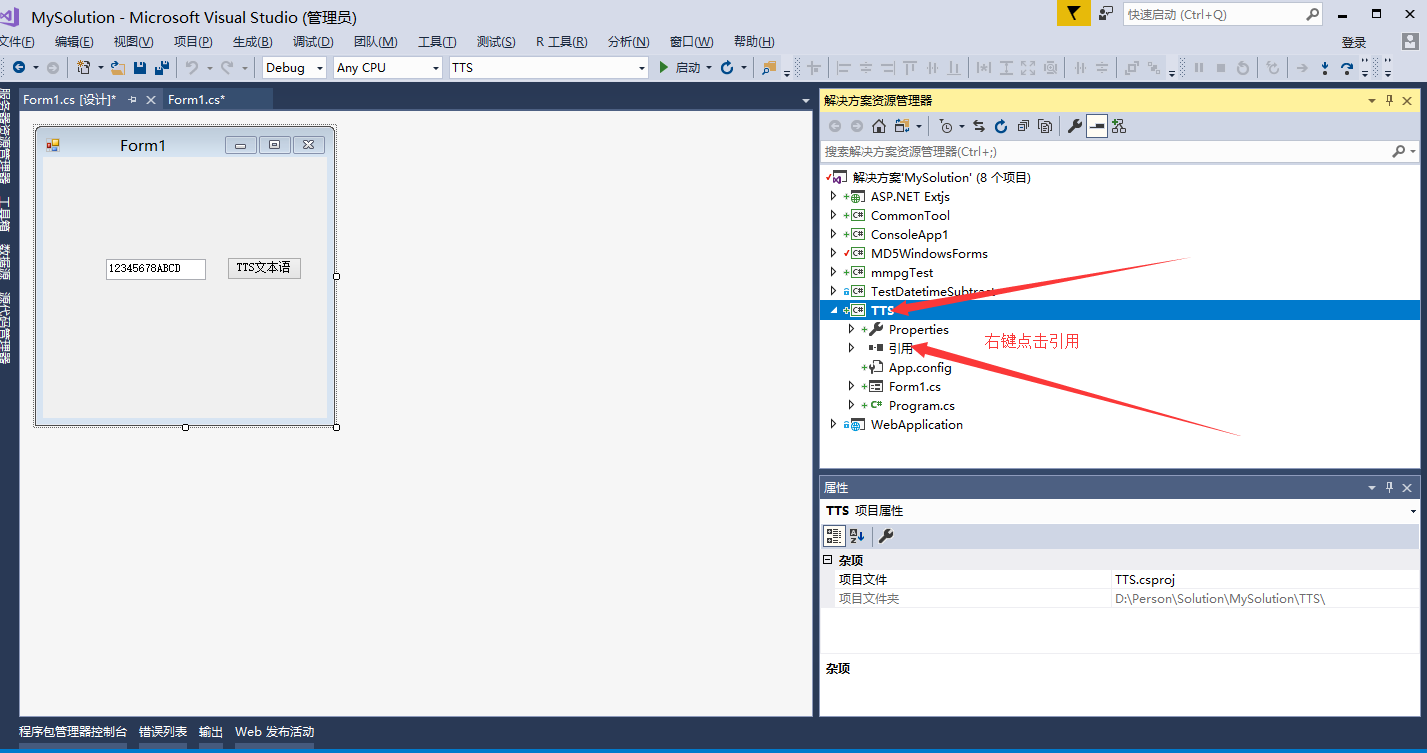This screenshot has height=753, width=1427.
Task: Click the refresh browser link icon
Action: [727, 67]
